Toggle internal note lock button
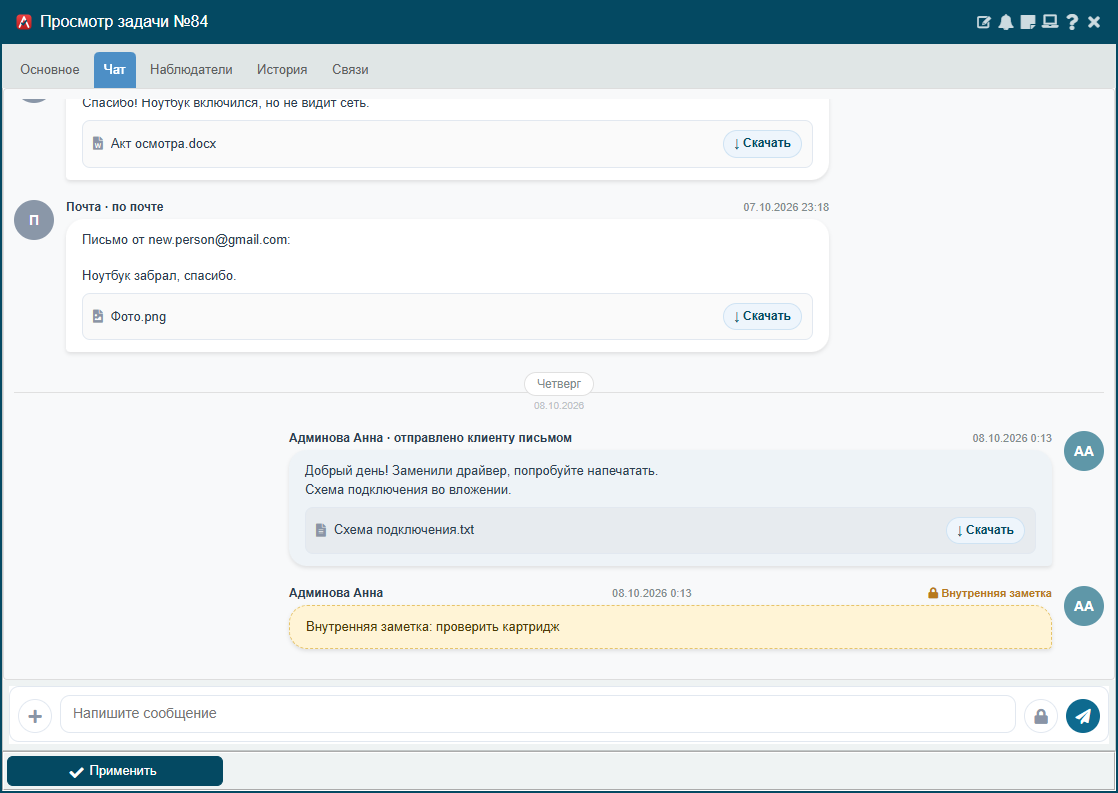The image size is (1118, 793). pos(1040,715)
